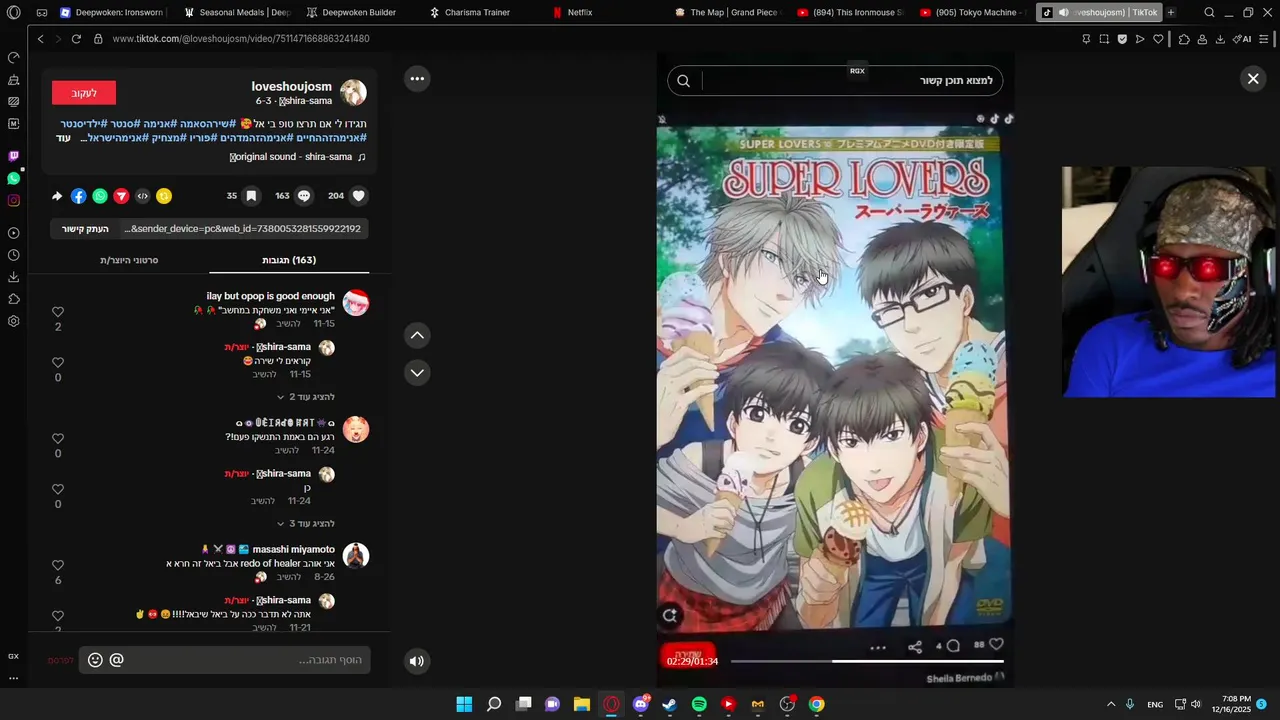The image size is (1280, 720).
Task: Switch to the comments (163) tab
Action: [289, 260]
